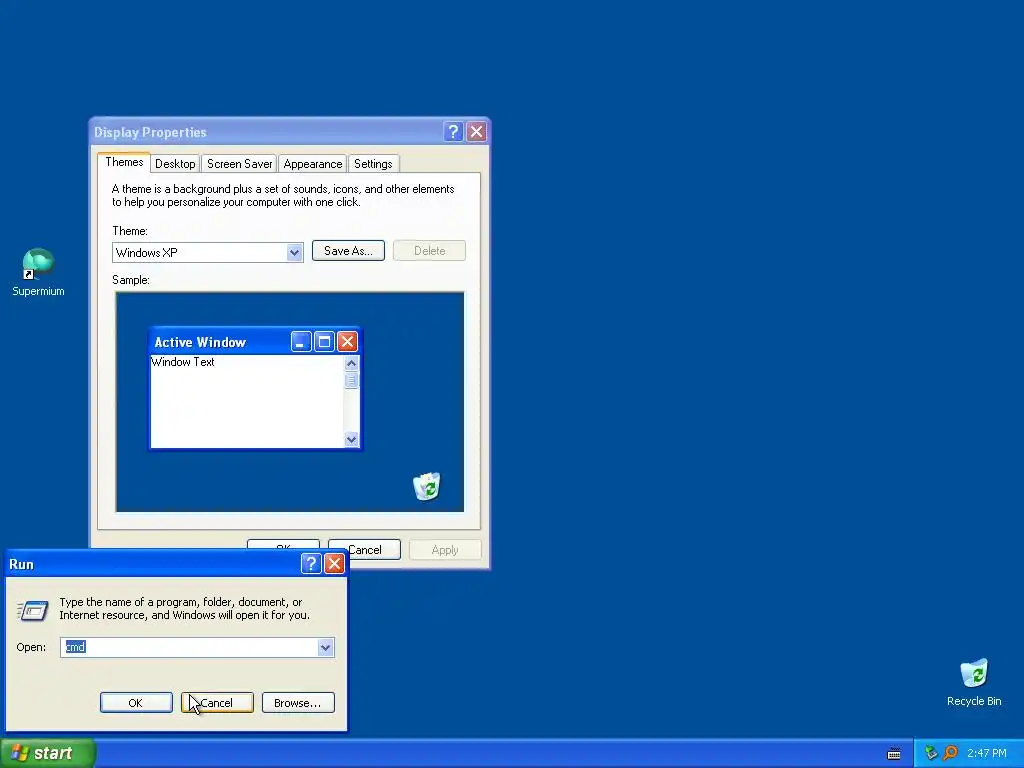
Task: Switch to the Settings tab
Action: pos(373,164)
